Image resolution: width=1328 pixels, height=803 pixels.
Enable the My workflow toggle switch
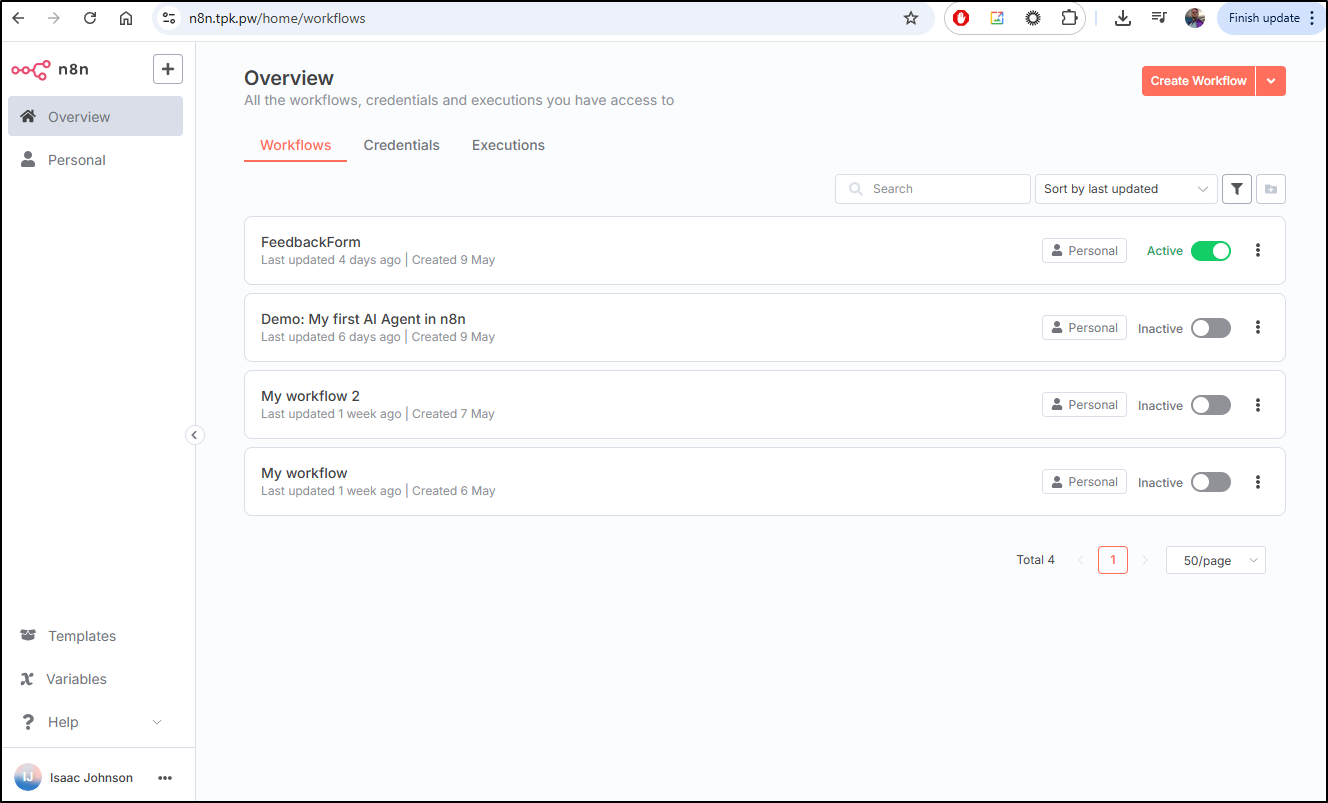[x=1210, y=482]
